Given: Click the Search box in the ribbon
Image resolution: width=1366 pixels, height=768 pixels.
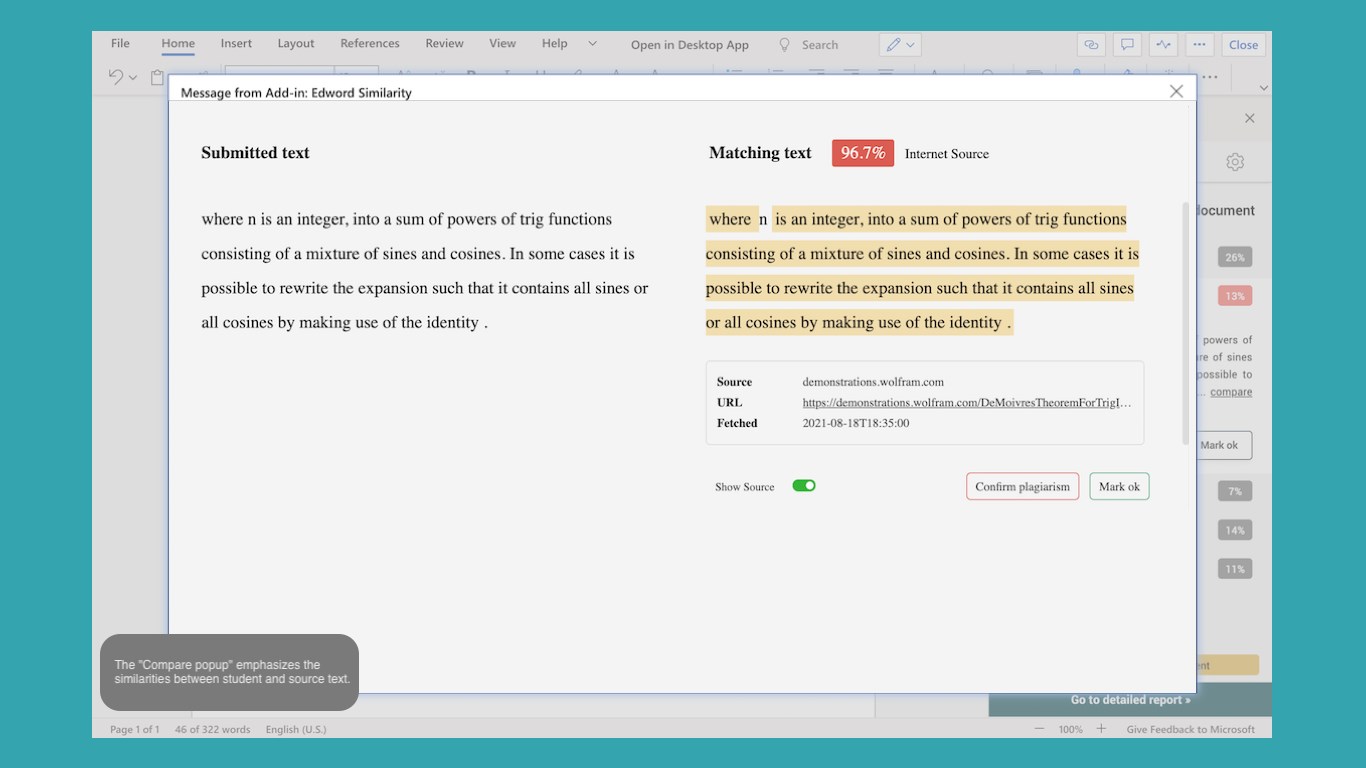Looking at the screenshot, I should tap(819, 45).
